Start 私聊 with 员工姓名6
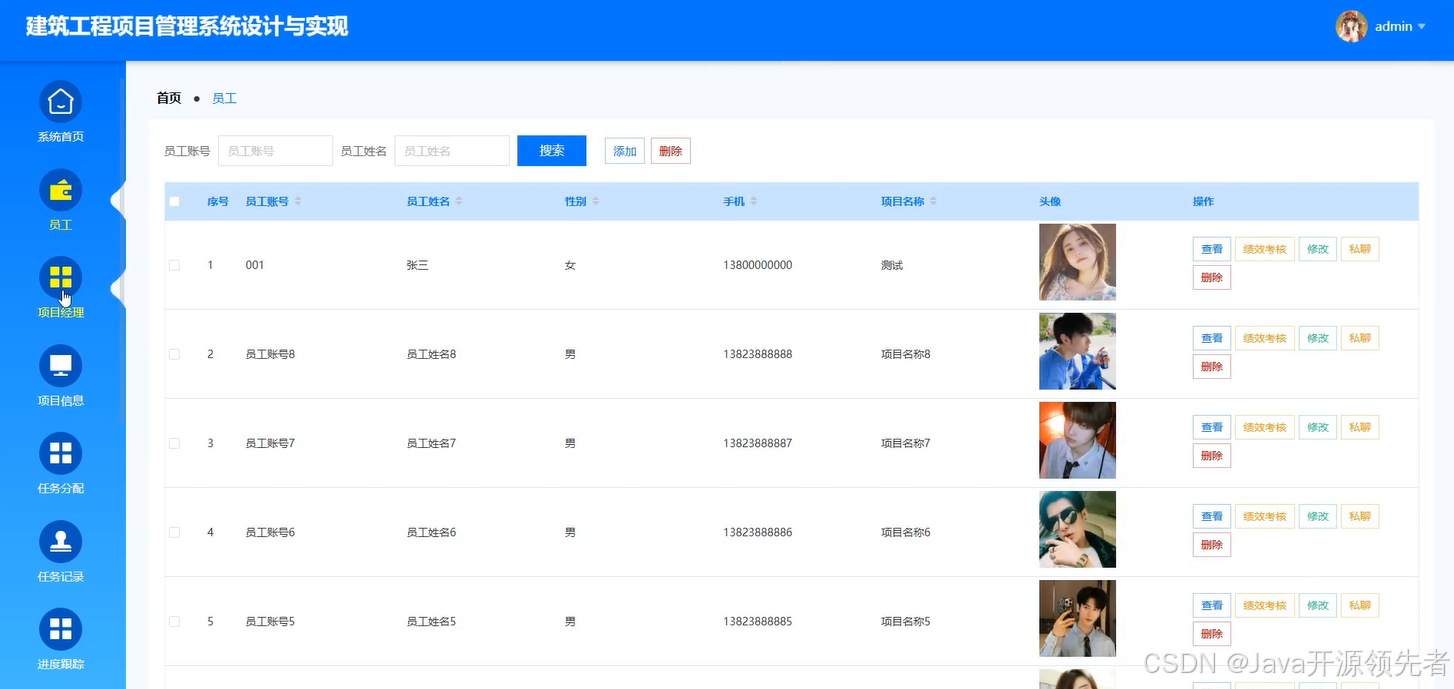1454x689 pixels. point(1360,516)
